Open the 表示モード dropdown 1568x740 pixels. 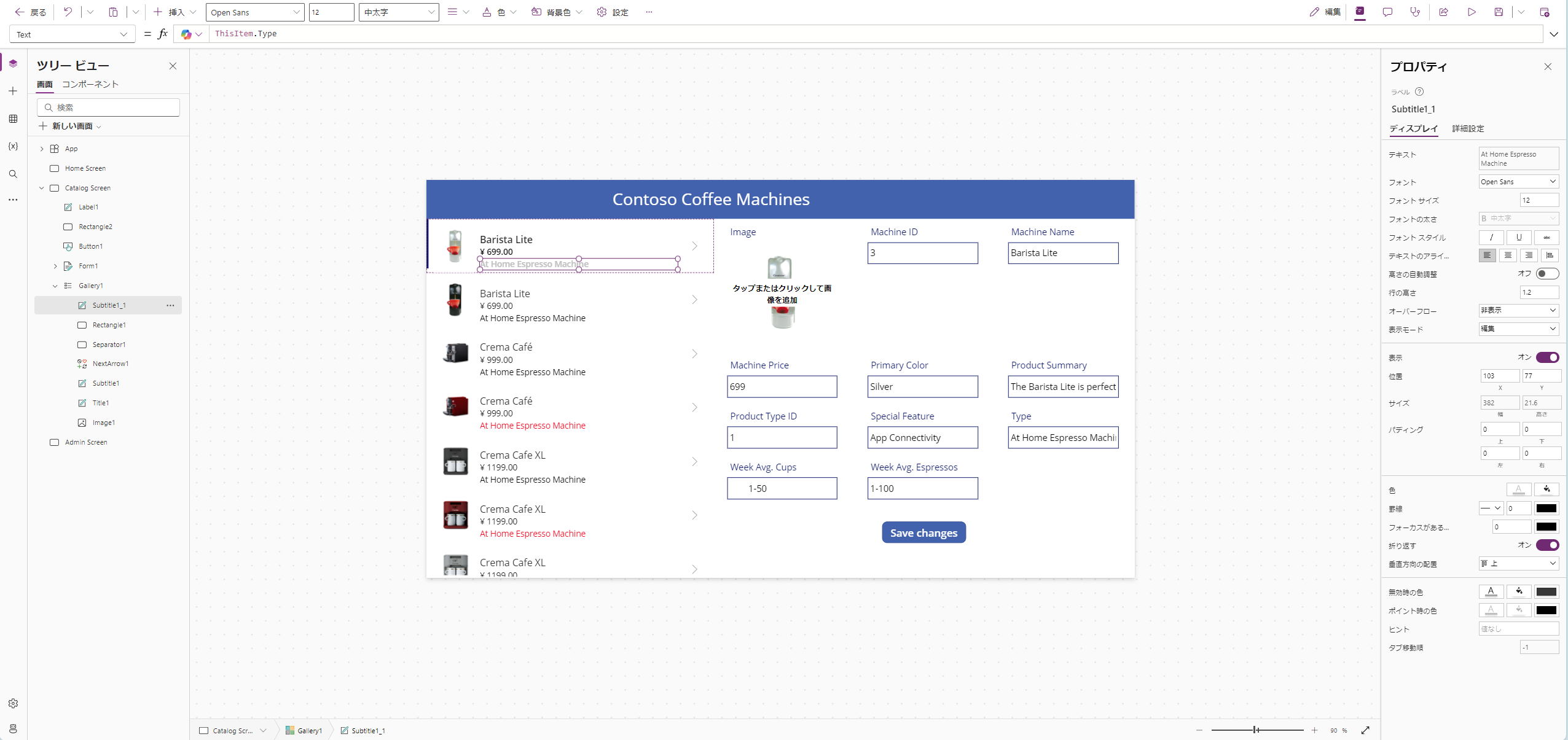click(x=1519, y=329)
